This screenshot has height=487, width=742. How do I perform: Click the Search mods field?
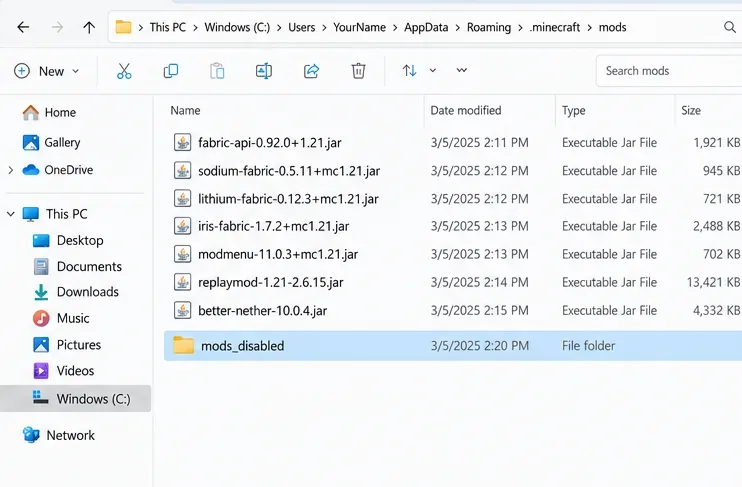pos(669,71)
